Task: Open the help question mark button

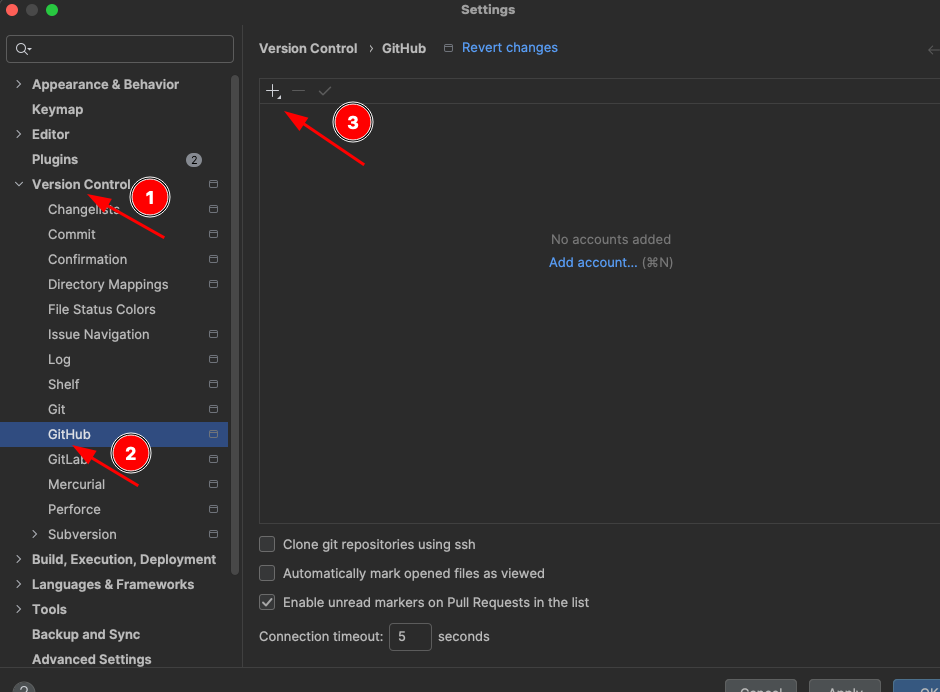Action: tap(24, 687)
